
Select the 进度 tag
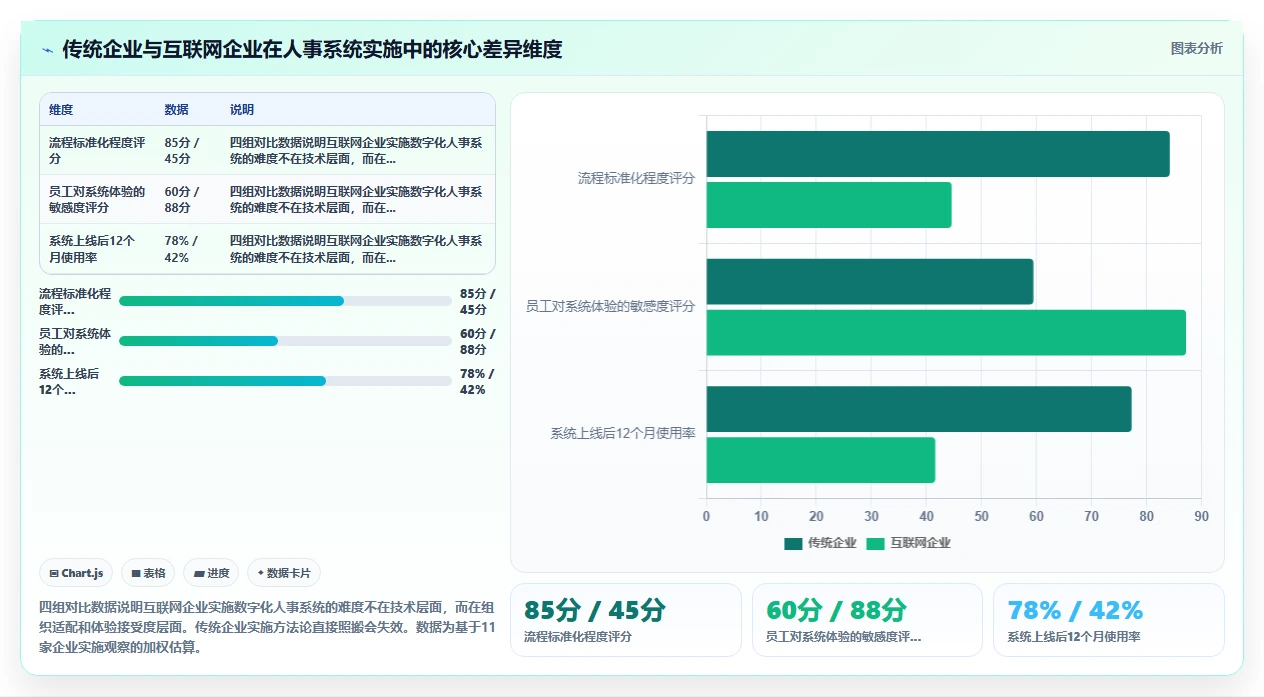(211, 573)
